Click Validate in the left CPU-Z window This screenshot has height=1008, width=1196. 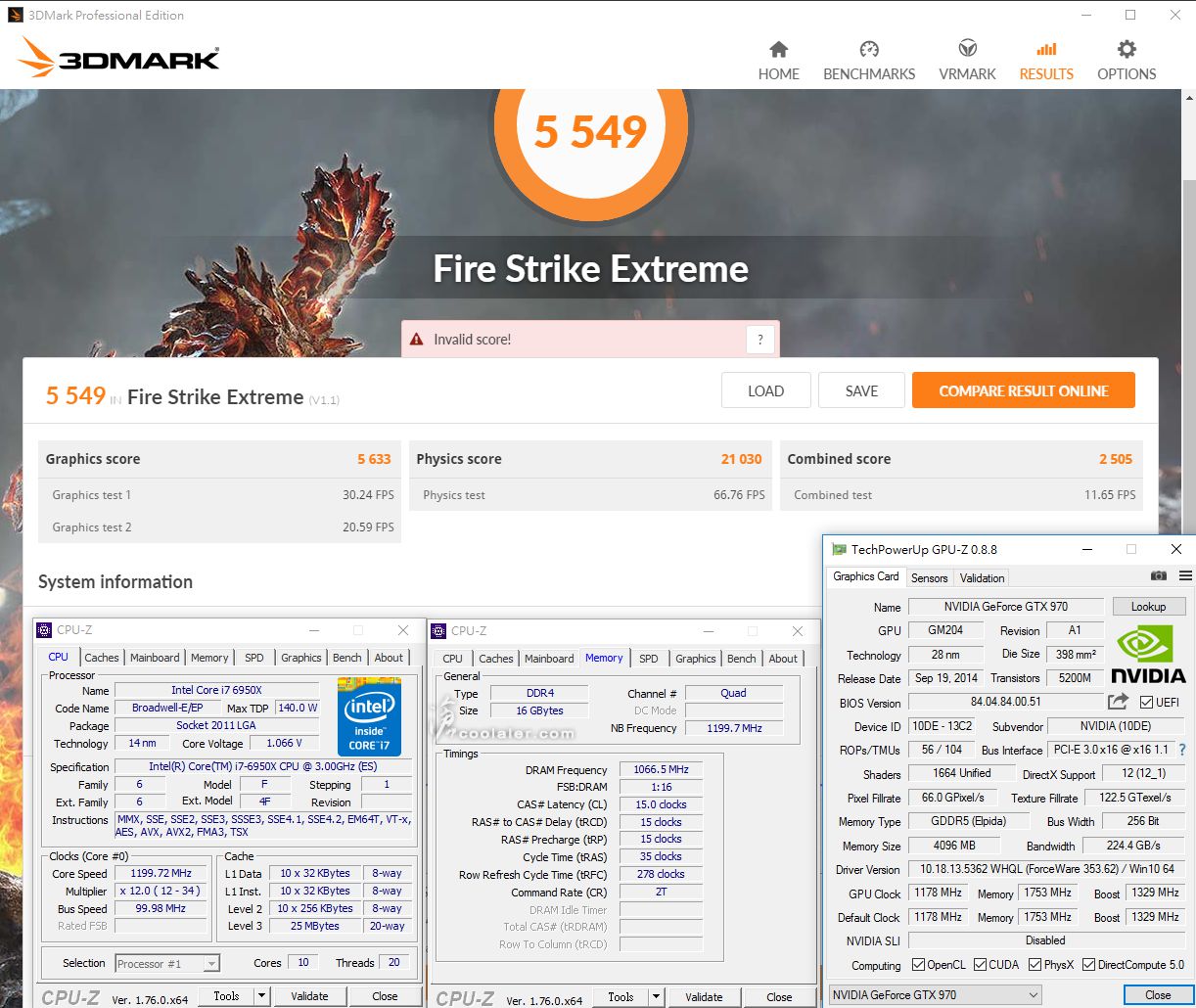(x=309, y=996)
